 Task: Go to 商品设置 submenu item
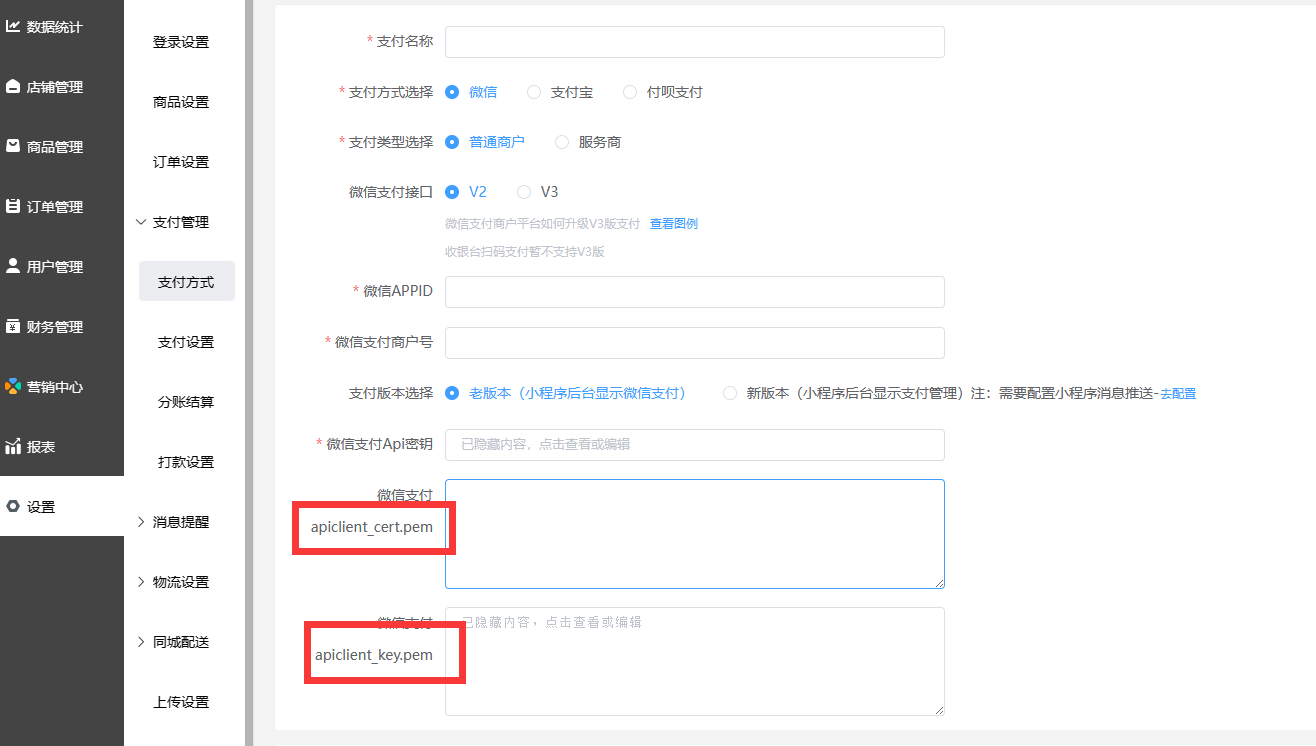[181, 102]
